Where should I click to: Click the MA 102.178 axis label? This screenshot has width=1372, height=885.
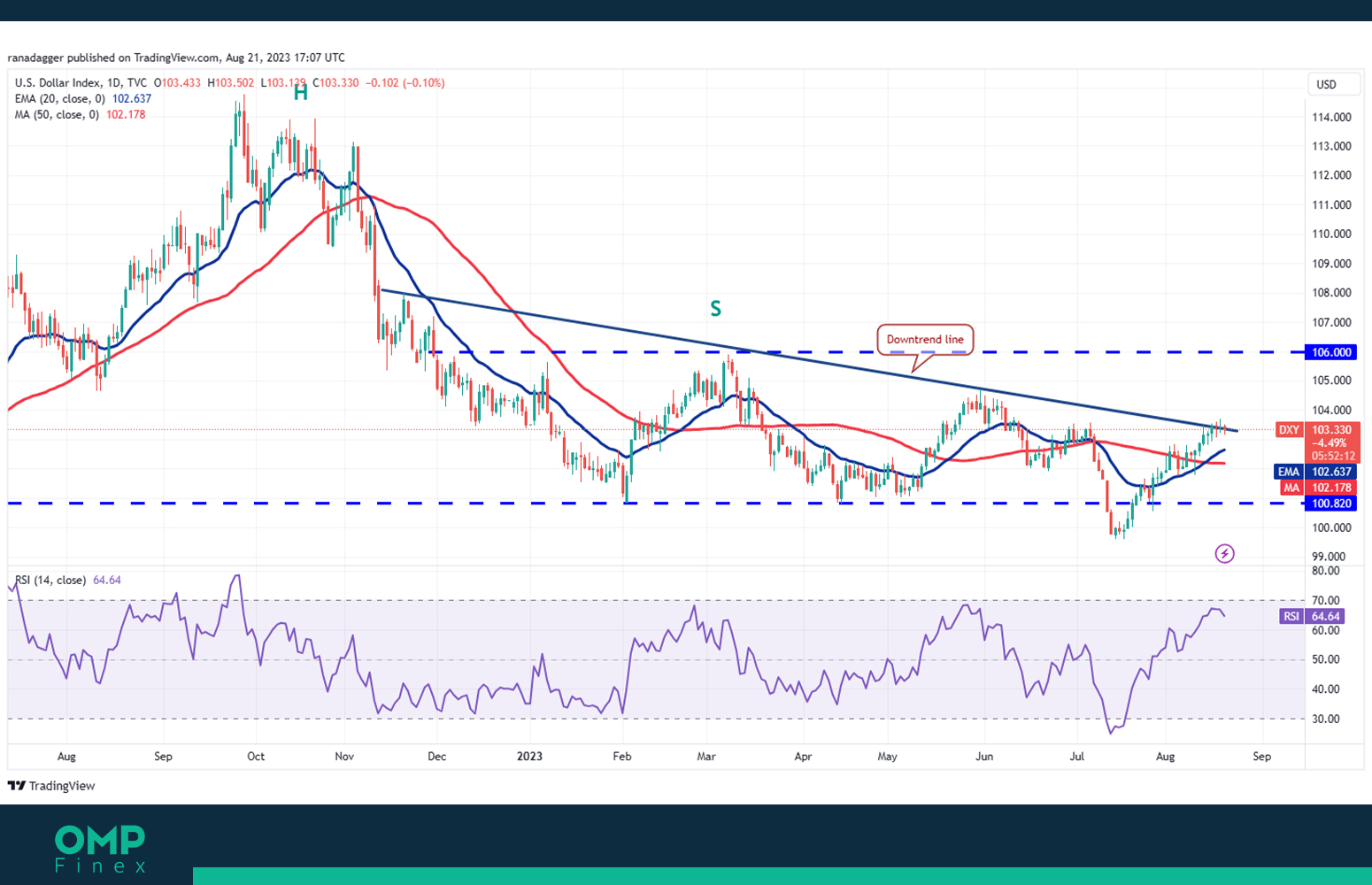click(x=1317, y=488)
